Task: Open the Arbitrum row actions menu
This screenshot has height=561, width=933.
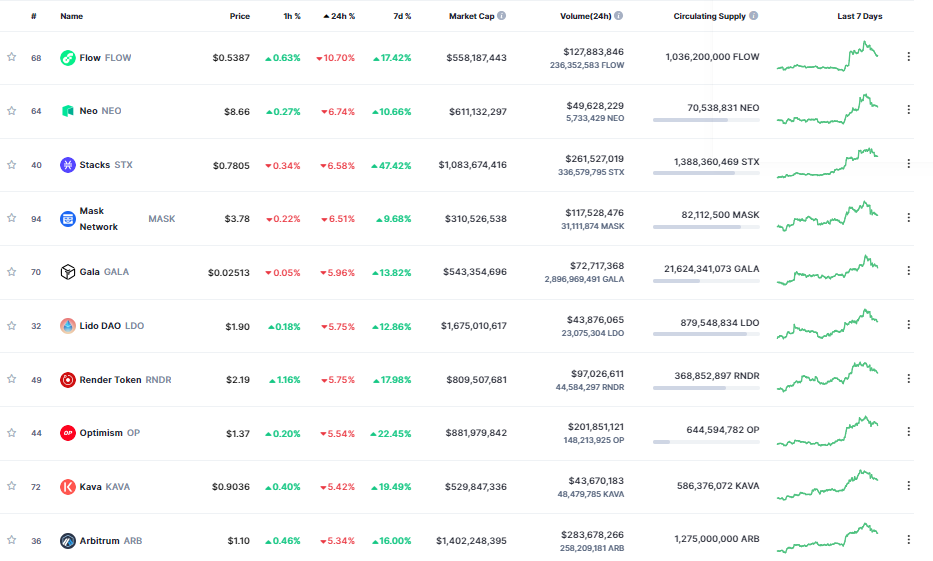Action: (x=908, y=539)
